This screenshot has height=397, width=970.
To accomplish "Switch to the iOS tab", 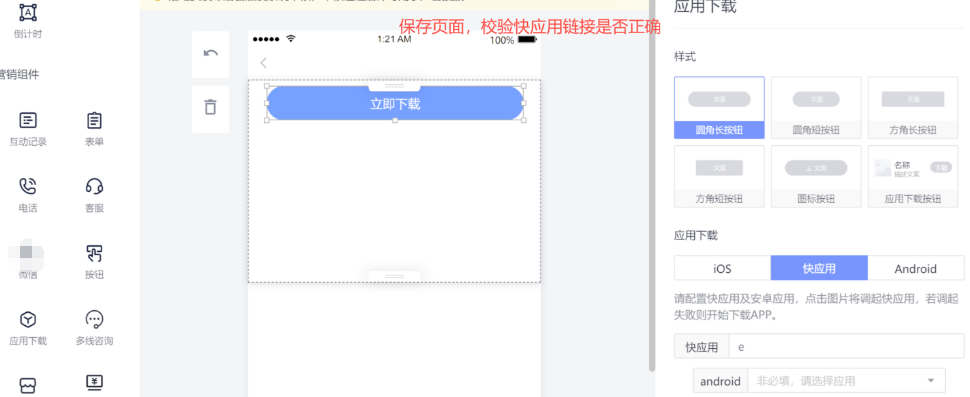I will pos(723,268).
